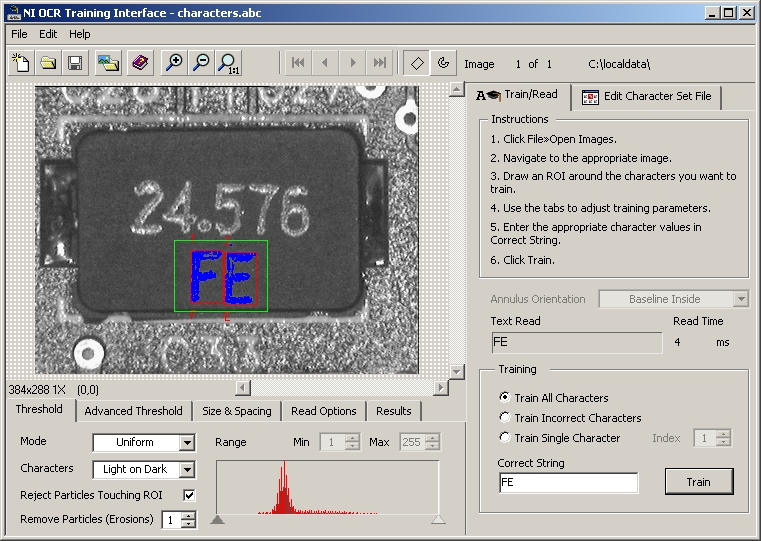Viewport: 761px width, 541px height.
Task: Toggle Reject Particles Touching ROI checkbox
Action: point(189,495)
